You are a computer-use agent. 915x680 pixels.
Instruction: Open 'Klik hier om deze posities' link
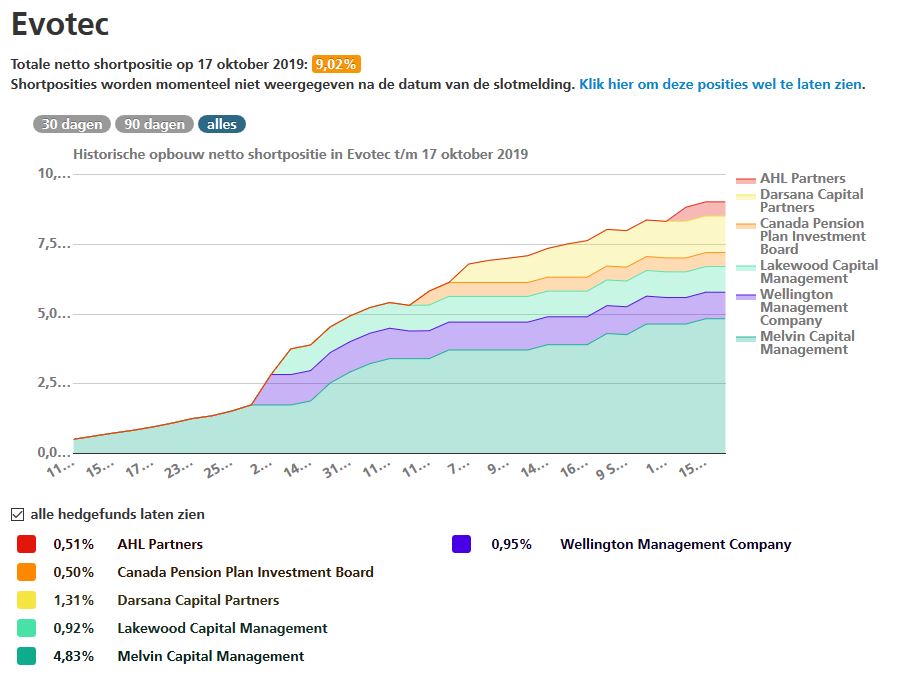(x=720, y=84)
